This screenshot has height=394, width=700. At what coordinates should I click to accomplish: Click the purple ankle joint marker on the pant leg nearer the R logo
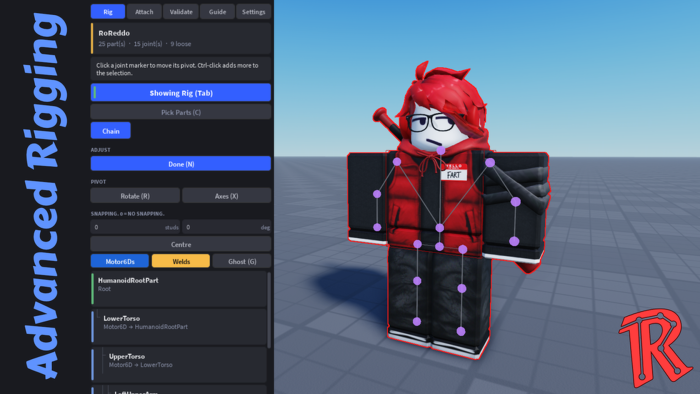point(461,331)
